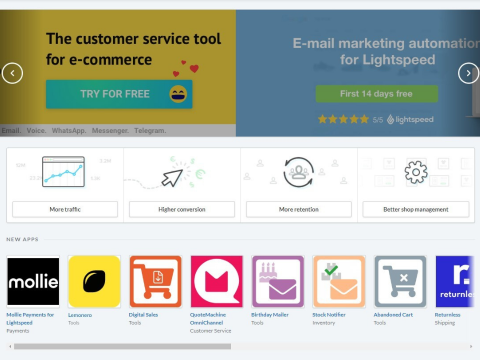Select the Higher conversion category
The width and height of the screenshot is (480, 360).
click(x=182, y=209)
